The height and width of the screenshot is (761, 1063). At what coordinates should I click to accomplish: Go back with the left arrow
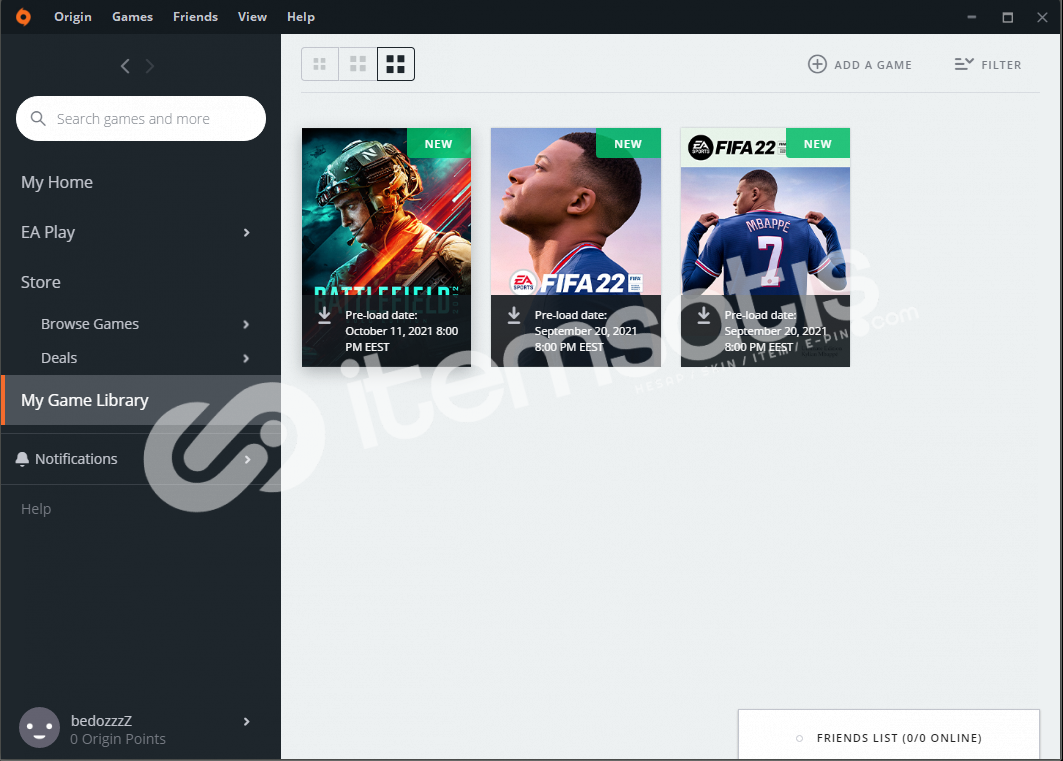(125, 66)
